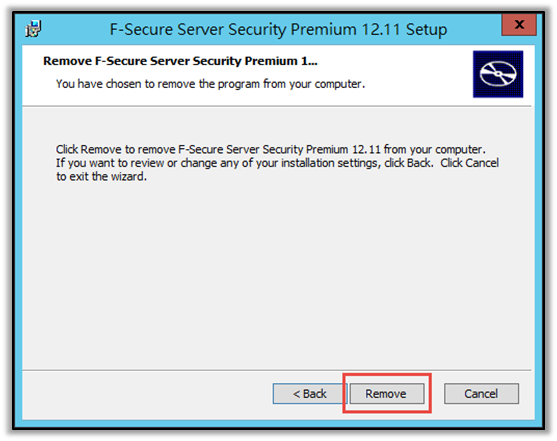Click the title bar text 'F-Secure Server Security Premium 12.11 Setup'
Image resolution: width=557 pixels, height=441 pixels.
click(x=278, y=29)
